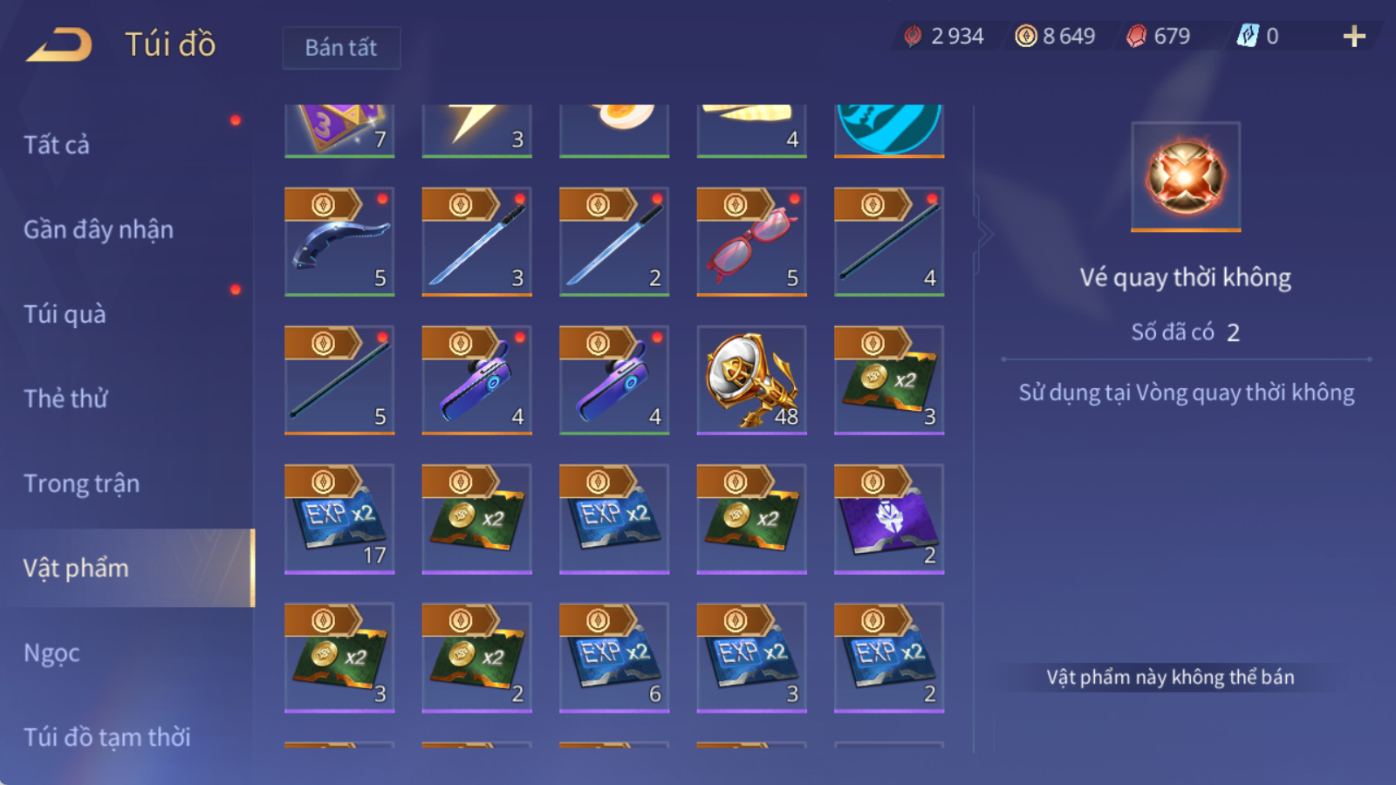Select the purple card item with 2
Image resolution: width=1396 pixels, height=785 pixels.
coord(889,518)
